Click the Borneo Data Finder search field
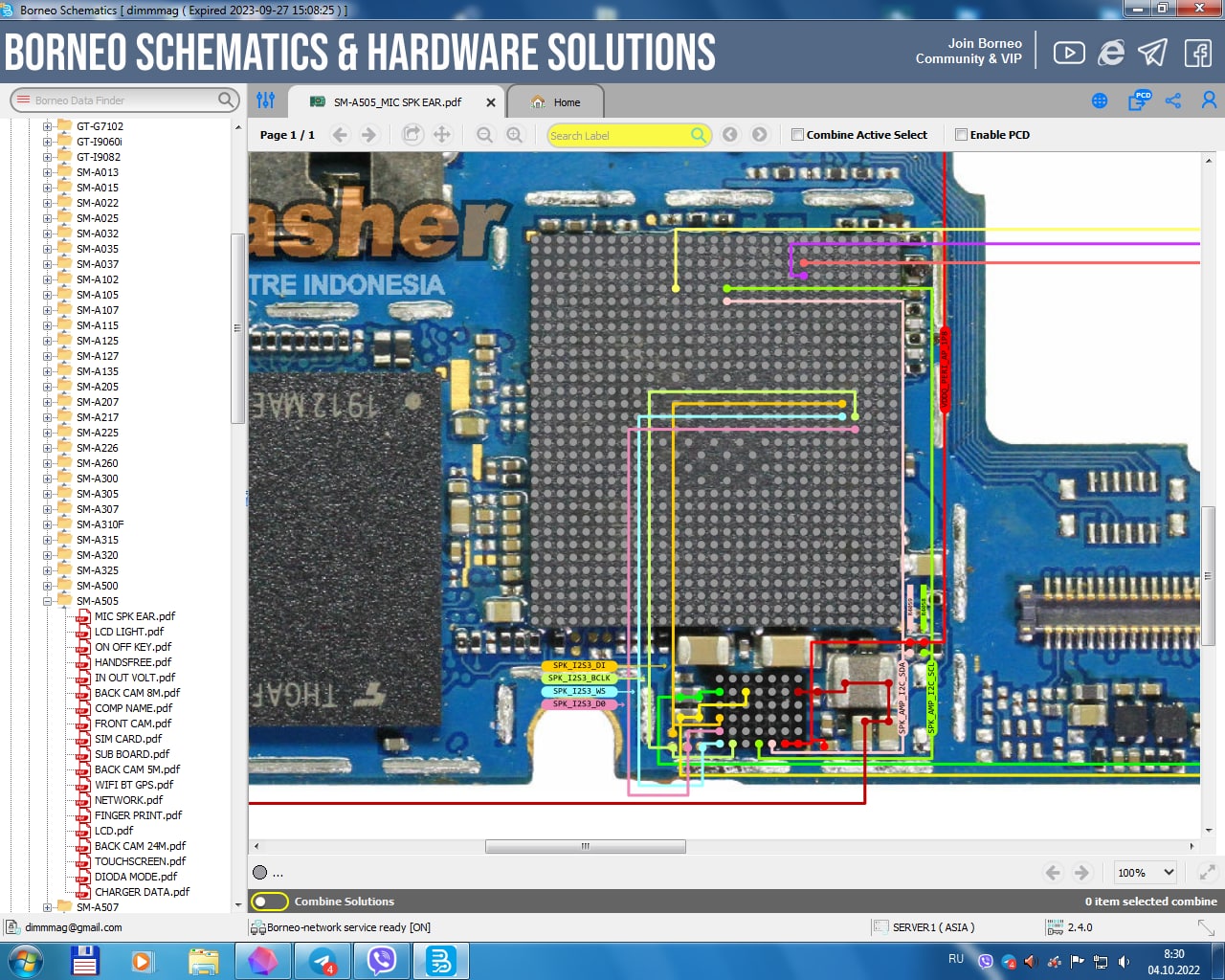Screen dimensions: 1225x980 point(124,100)
